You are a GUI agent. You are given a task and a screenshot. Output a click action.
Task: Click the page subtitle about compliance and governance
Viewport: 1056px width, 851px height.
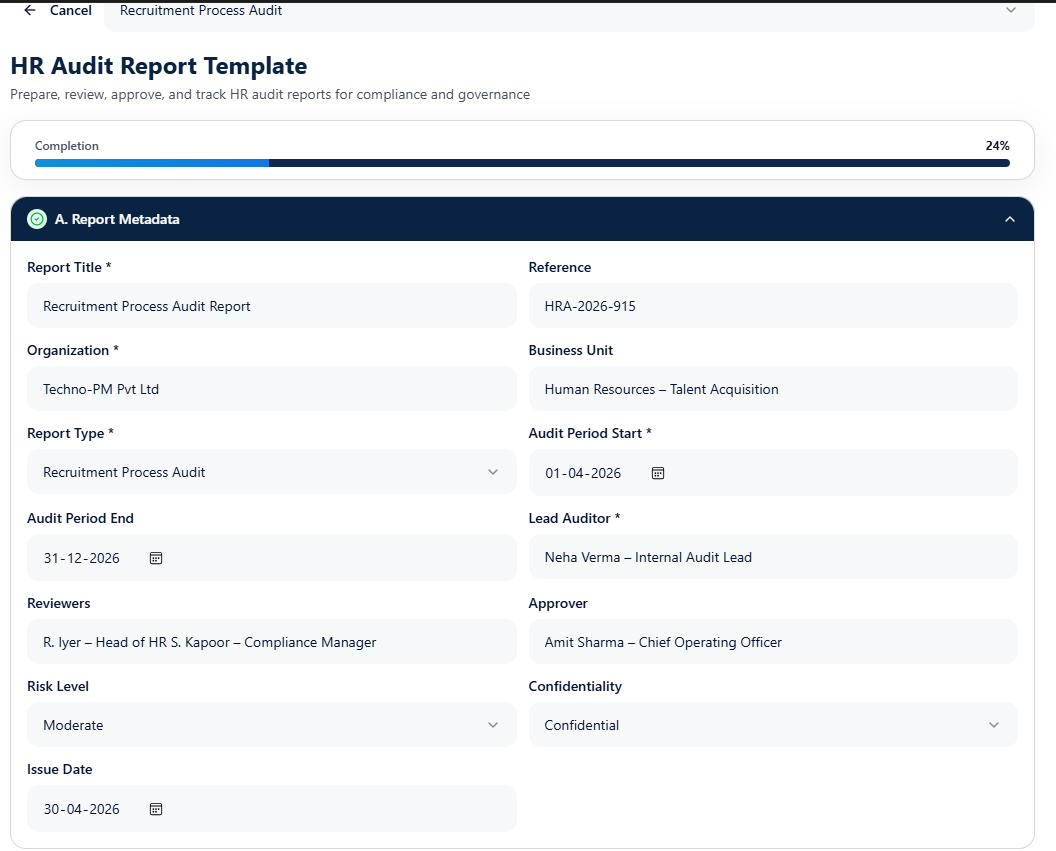coord(270,94)
